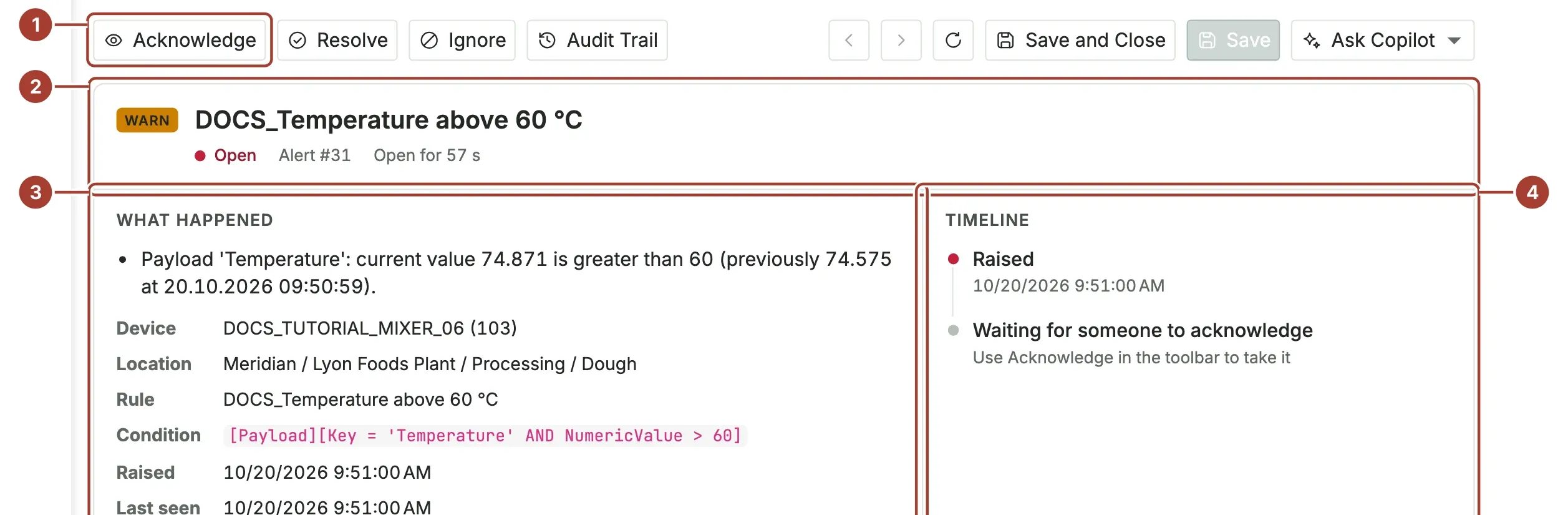Viewport: 1568px width, 515px height.
Task: Click the greyed Save button
Action: pos(1233,40)
